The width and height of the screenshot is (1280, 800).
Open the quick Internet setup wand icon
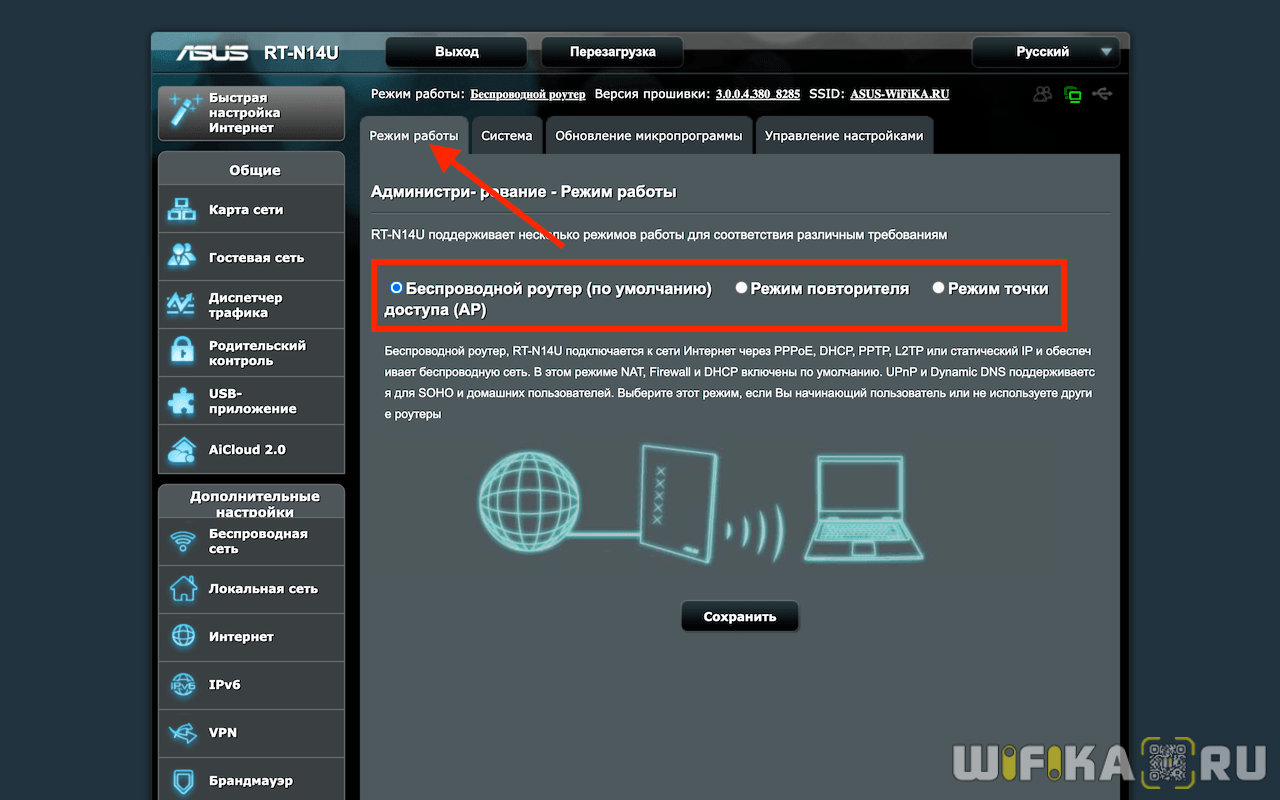[184, 113]
